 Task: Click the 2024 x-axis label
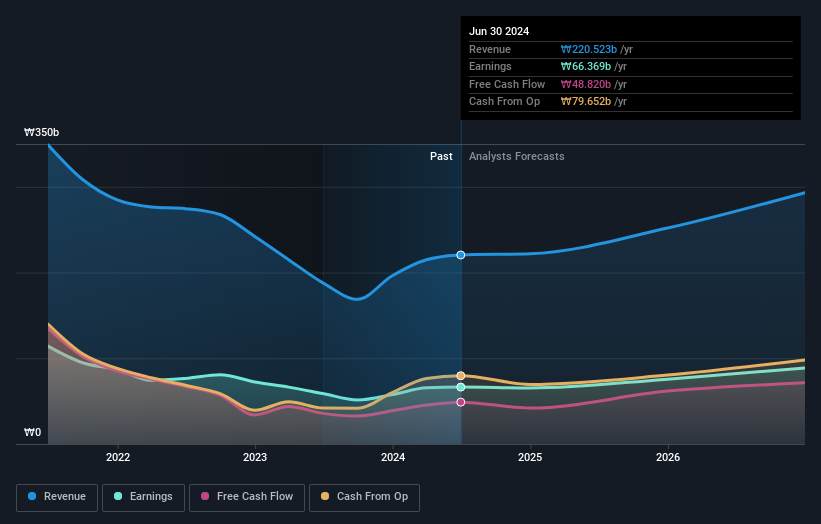point(393,457)
